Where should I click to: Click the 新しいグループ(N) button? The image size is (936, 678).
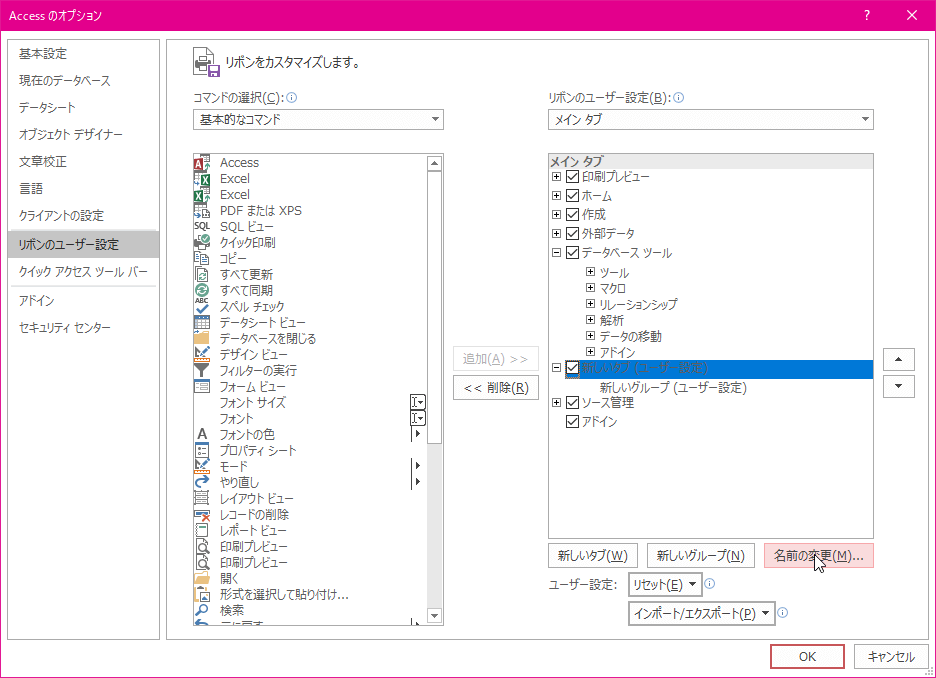click(701, 556)
